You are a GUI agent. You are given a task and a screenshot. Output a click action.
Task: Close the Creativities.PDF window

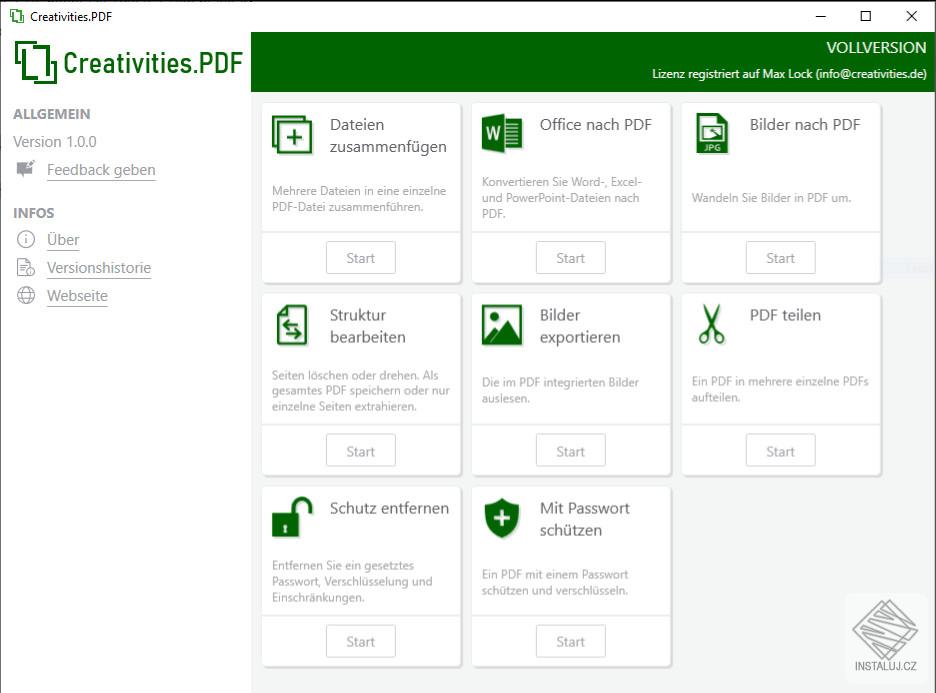[x=912, y=16]
